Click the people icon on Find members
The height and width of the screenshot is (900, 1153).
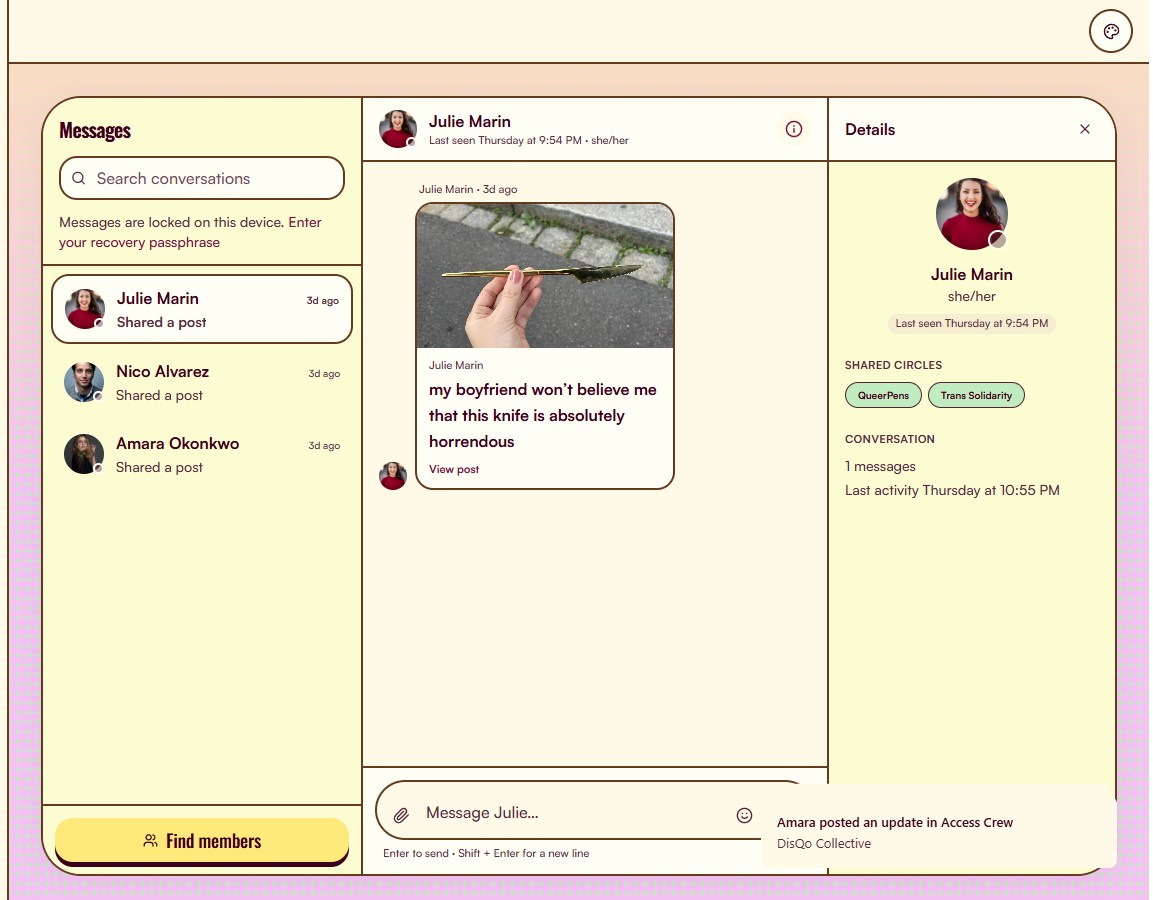(150, 840)
